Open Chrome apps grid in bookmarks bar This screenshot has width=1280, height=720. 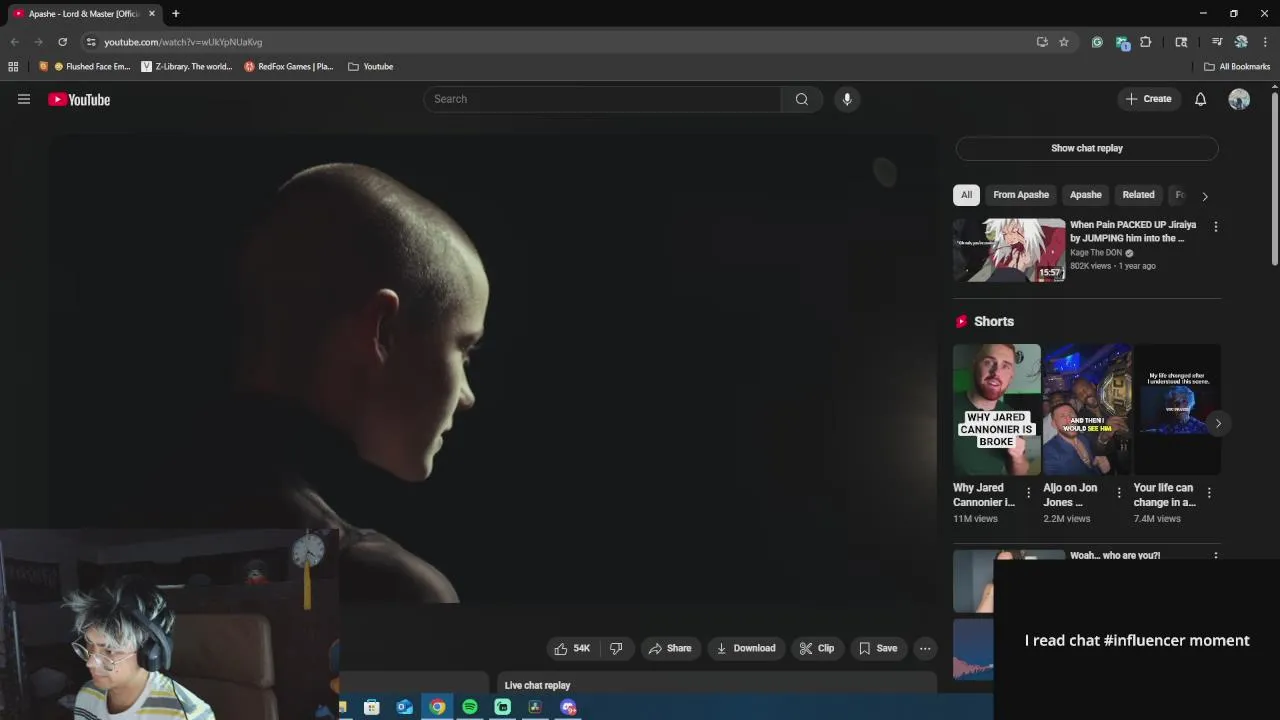(13, 66)
